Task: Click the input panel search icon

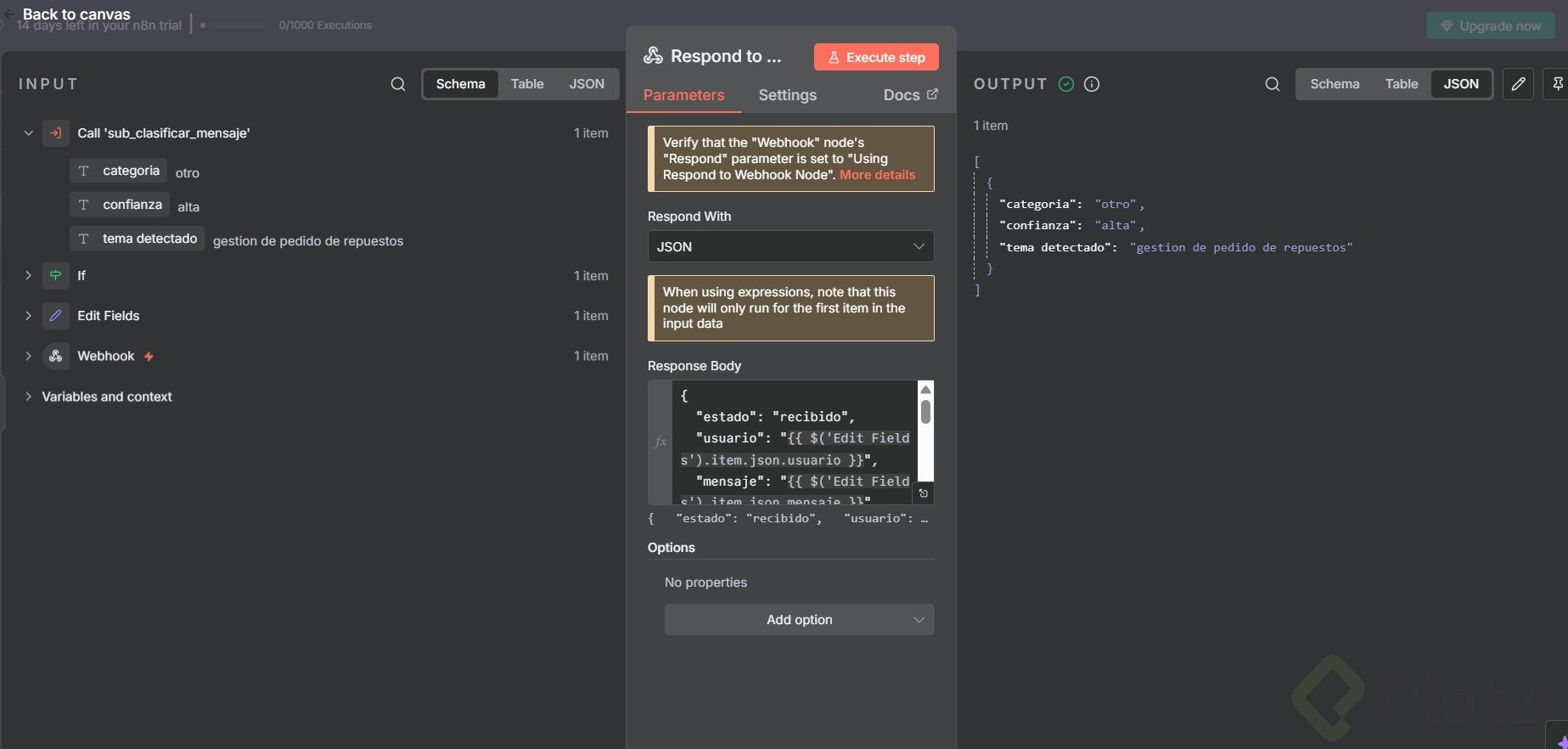Action: click(x=397, y=84)
